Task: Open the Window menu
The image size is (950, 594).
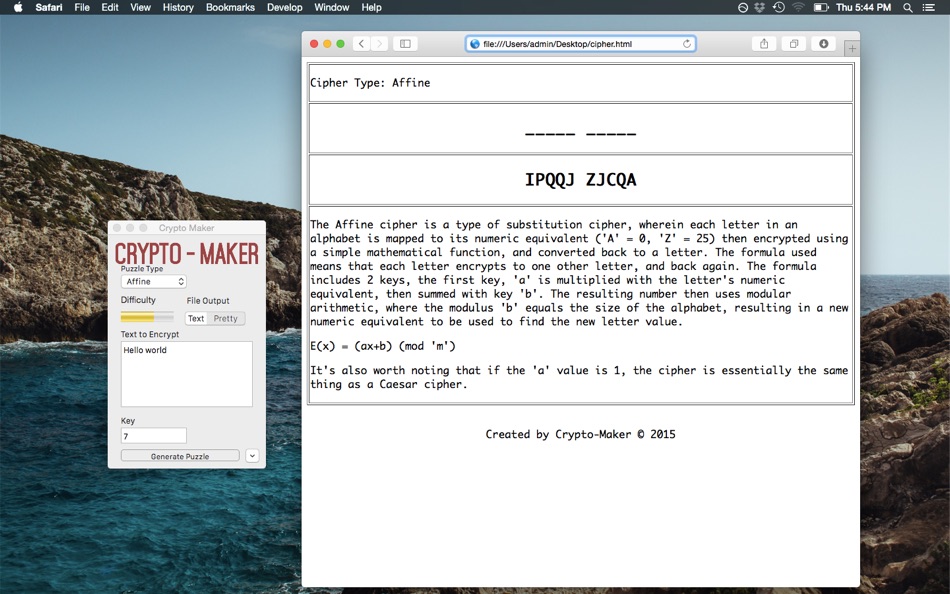Action: pyautogui.click(x=331, y=7)
